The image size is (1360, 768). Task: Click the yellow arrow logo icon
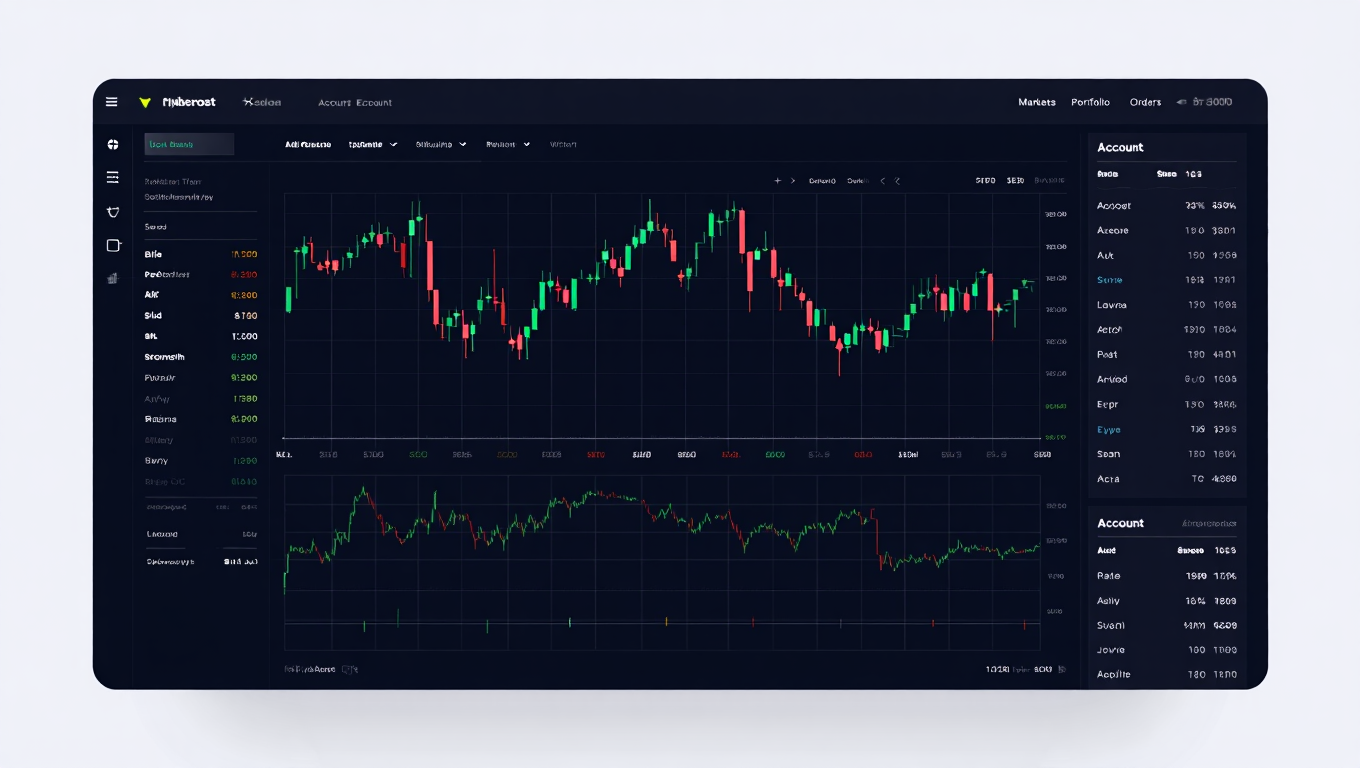click(x=143, y=101)
